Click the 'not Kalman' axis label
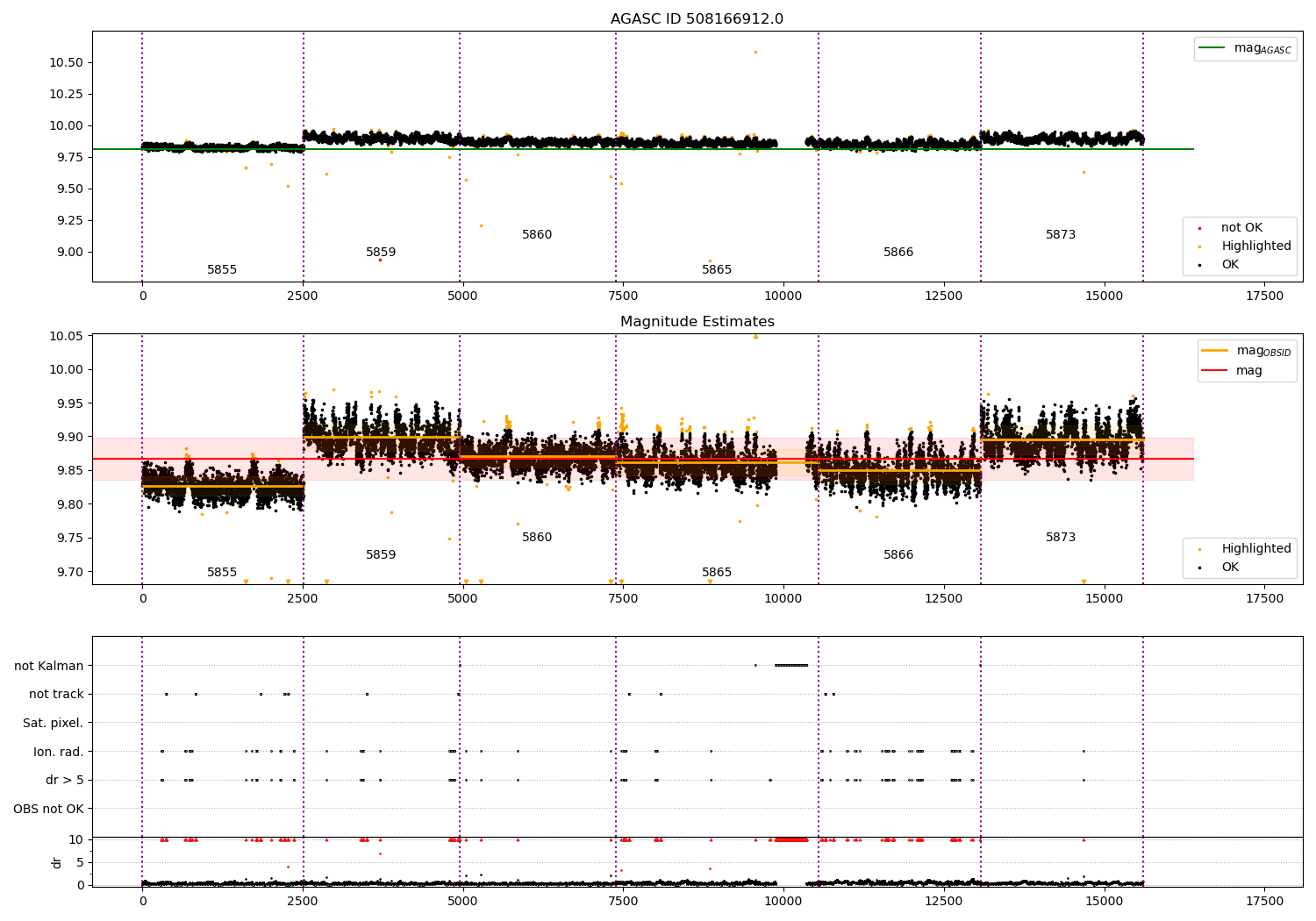Image resolution: width=1316 pixels, height=921 pixels. [x=49, y=666]
